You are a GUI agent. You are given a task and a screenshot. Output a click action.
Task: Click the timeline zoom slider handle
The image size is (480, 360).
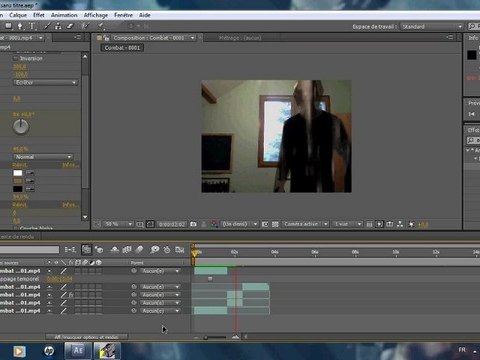tap(206, 337)
